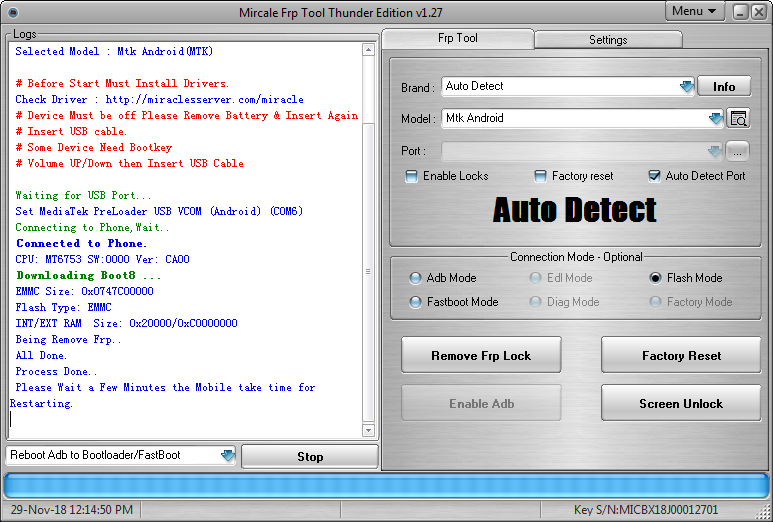
Task: Click the blue progress bar
Action: [386, 486]
